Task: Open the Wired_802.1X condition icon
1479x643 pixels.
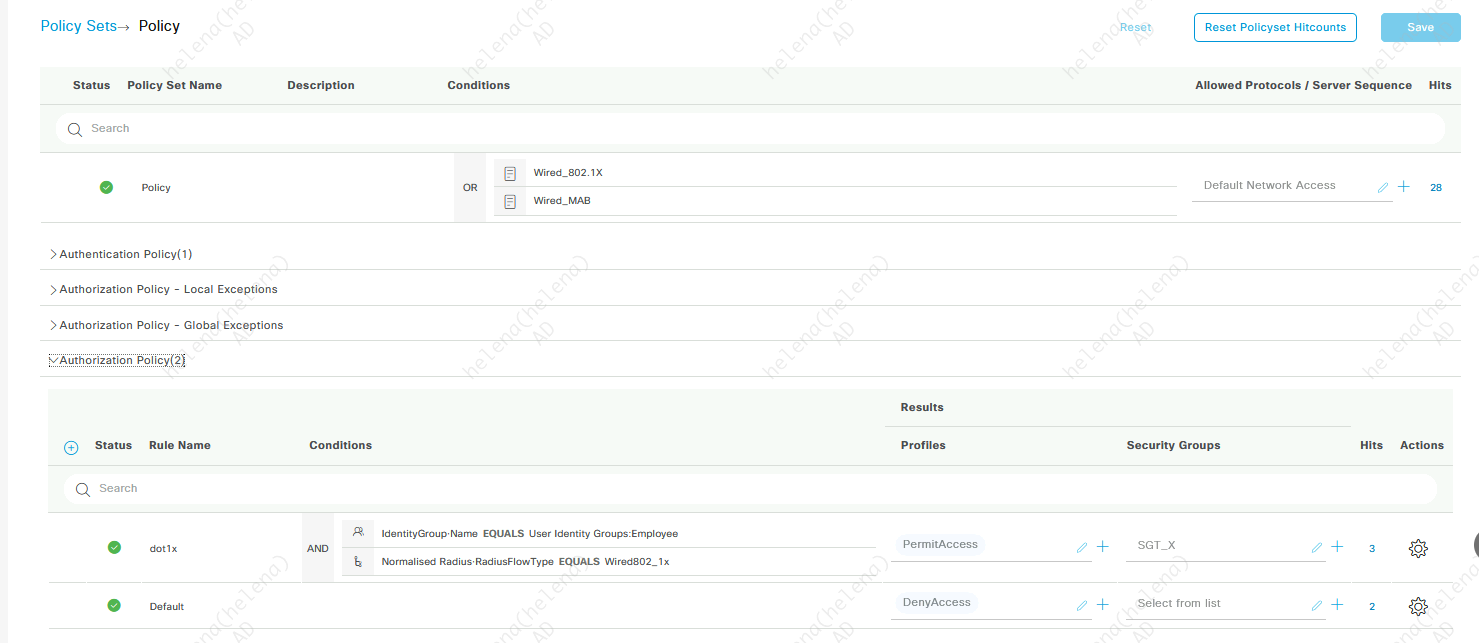Action: pyautogui.click(x=510, y=173)
